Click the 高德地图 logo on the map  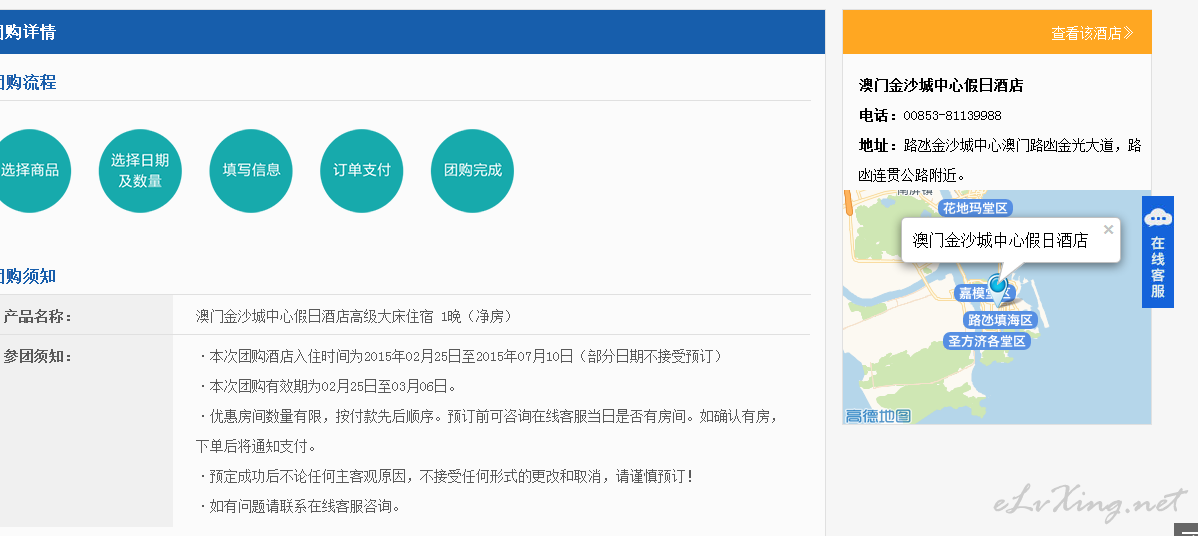879,416
